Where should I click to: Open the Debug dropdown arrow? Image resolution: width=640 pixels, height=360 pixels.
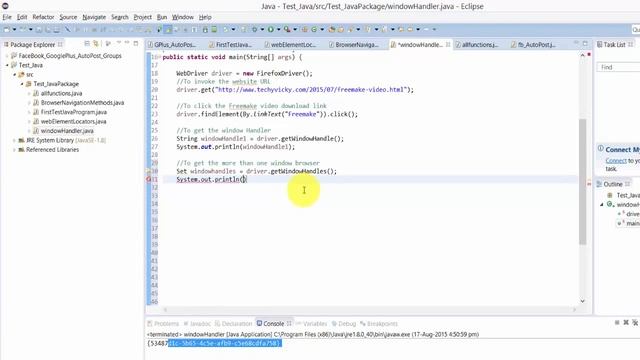262,29
